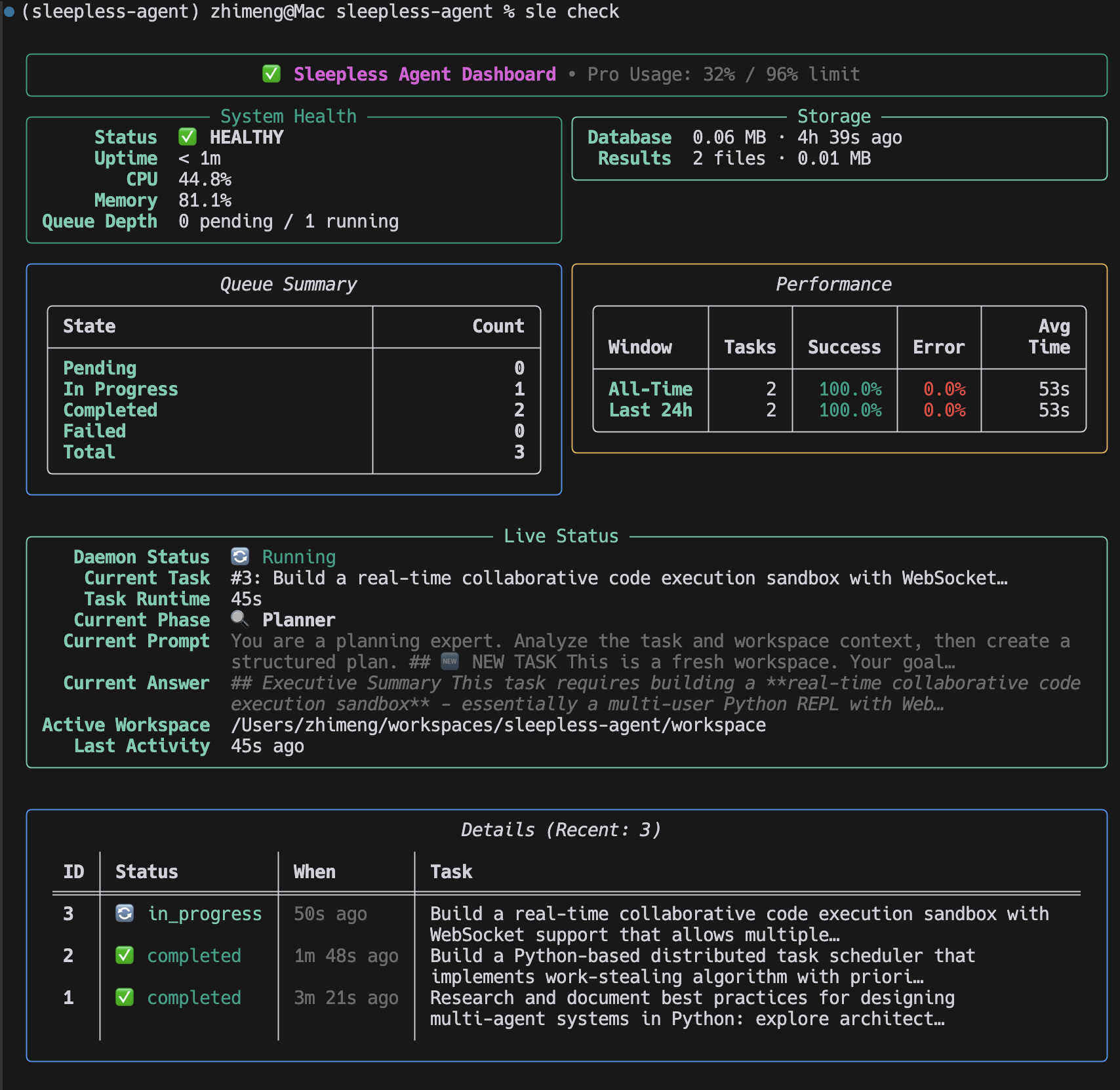Click the In Progress state in Queue Summary
Viewport: 1120px width, 1090px height.
tap(121, 389)
